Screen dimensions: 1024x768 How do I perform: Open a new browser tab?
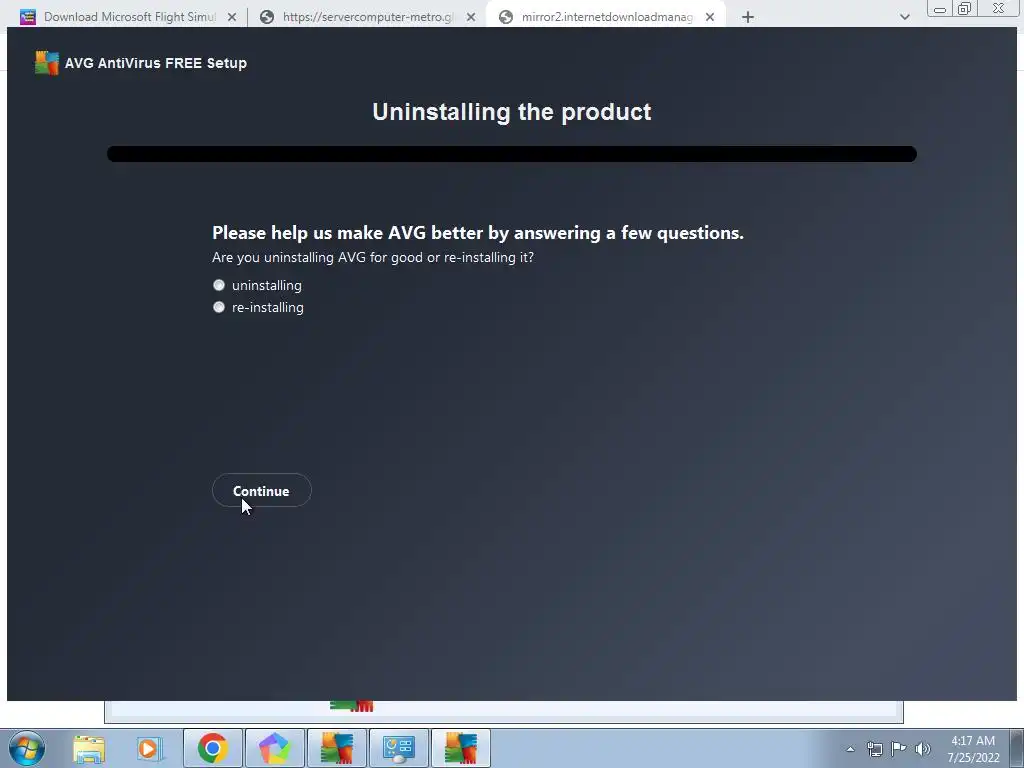[x=748, y=17]
